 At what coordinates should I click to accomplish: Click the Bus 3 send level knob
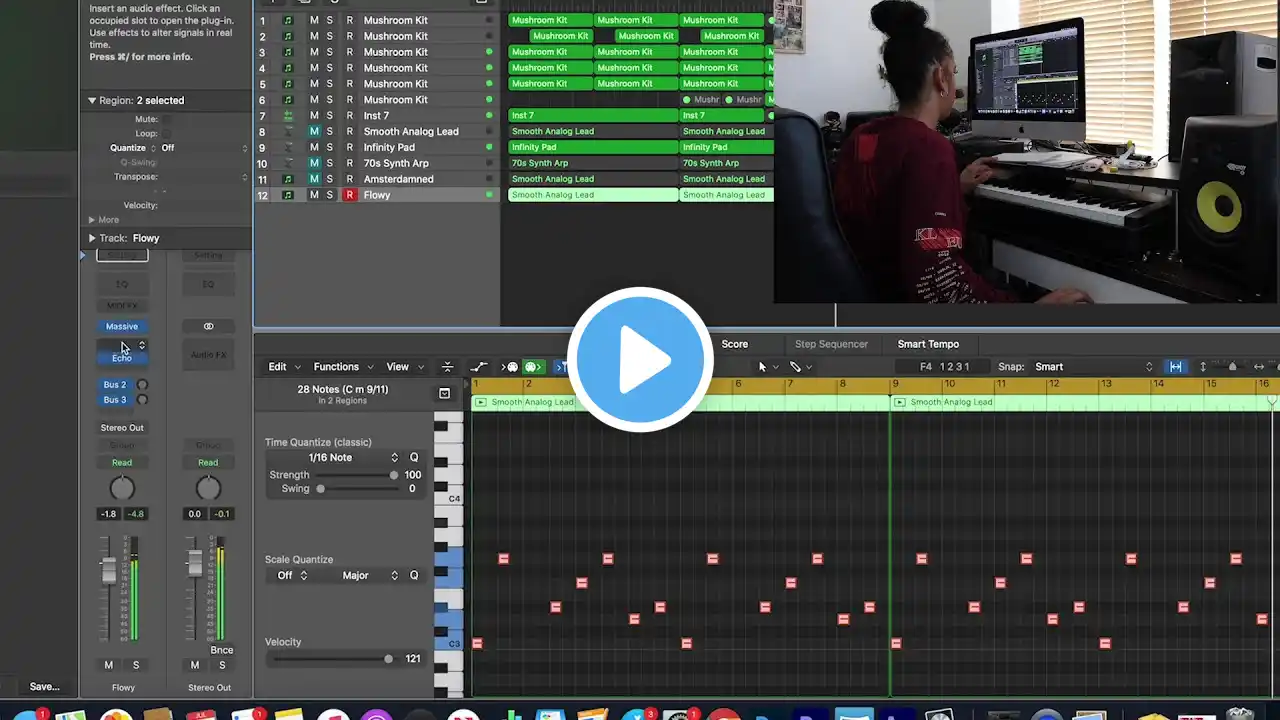[x=142, y=400]
